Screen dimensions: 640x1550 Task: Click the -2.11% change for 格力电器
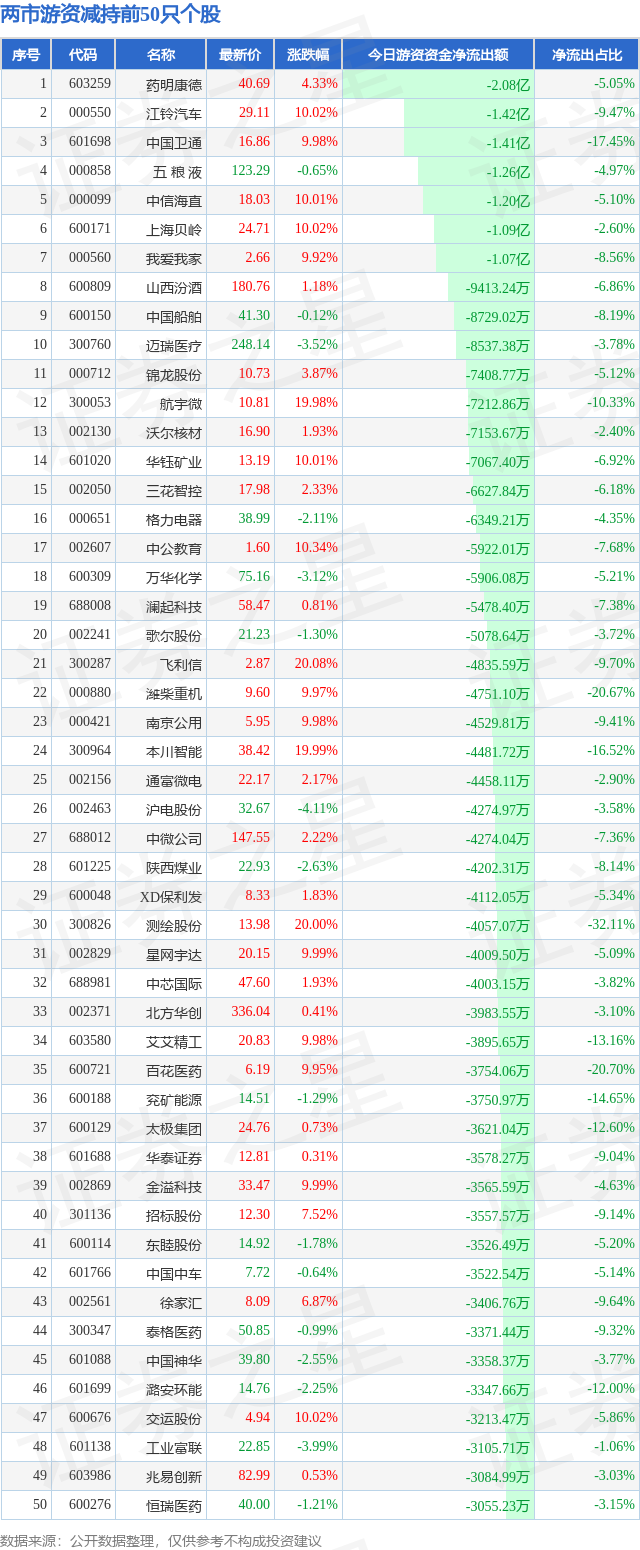pos(317,519)
